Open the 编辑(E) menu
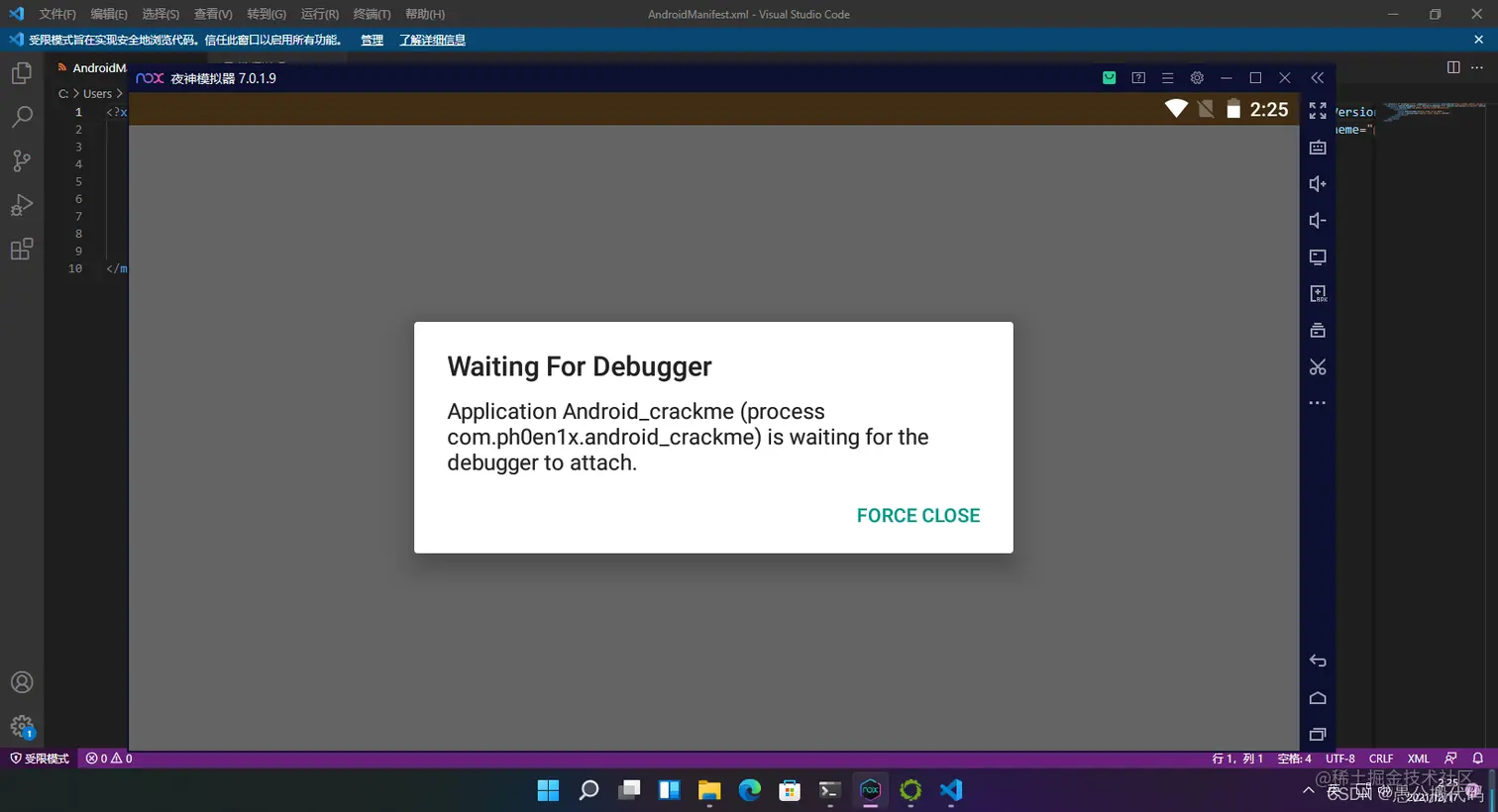 (x=109, y=14)
